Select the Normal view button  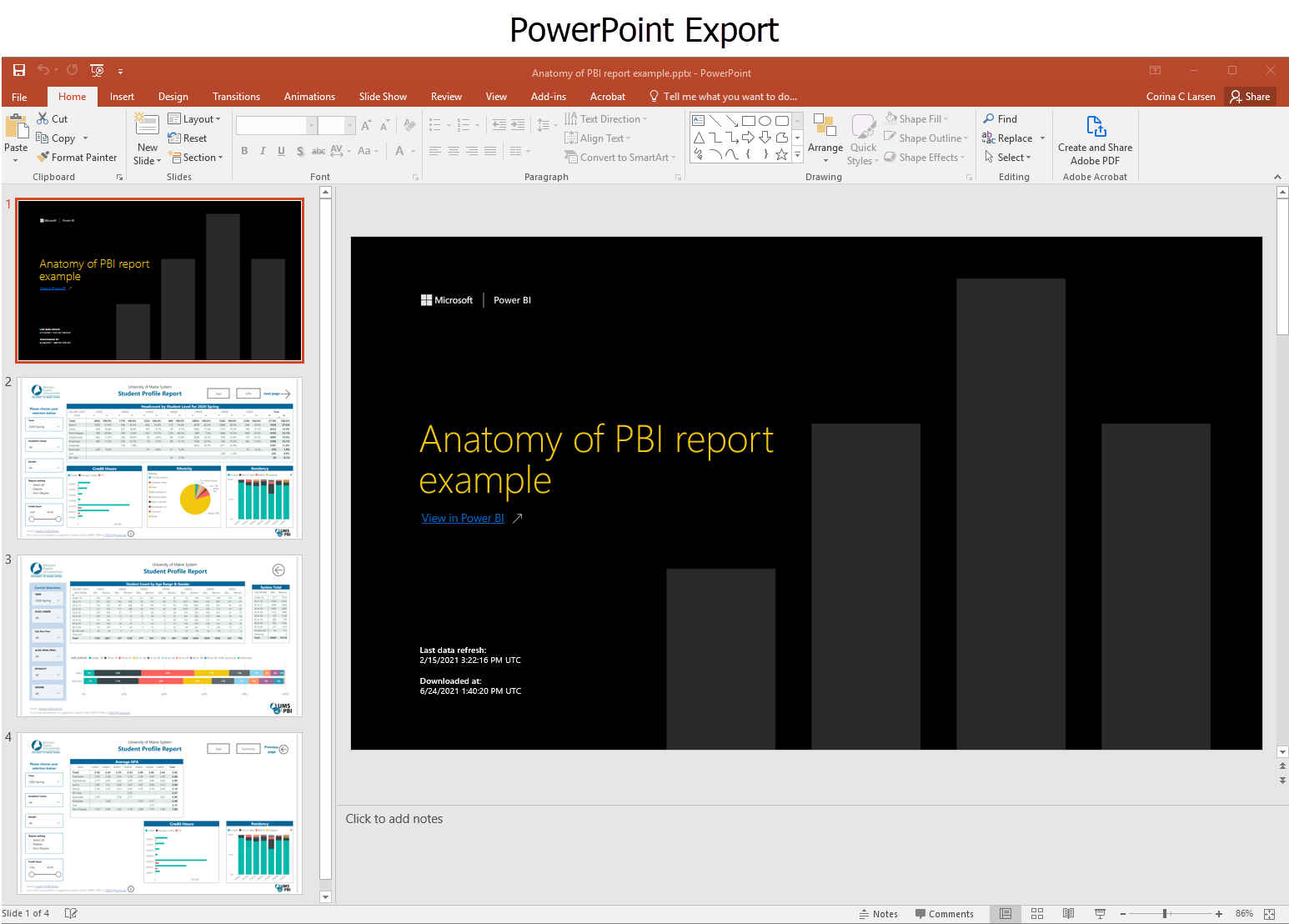pyautogui.click(x=1006, y=914)
